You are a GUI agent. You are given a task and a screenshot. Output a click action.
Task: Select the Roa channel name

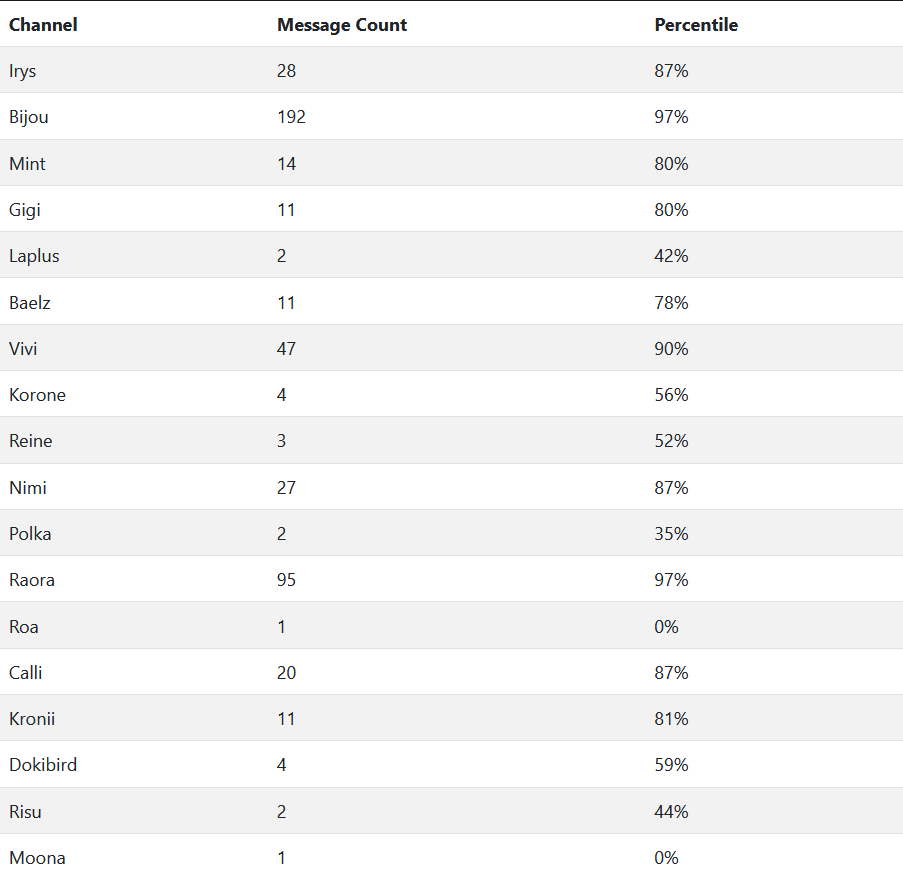coord(24,627)
